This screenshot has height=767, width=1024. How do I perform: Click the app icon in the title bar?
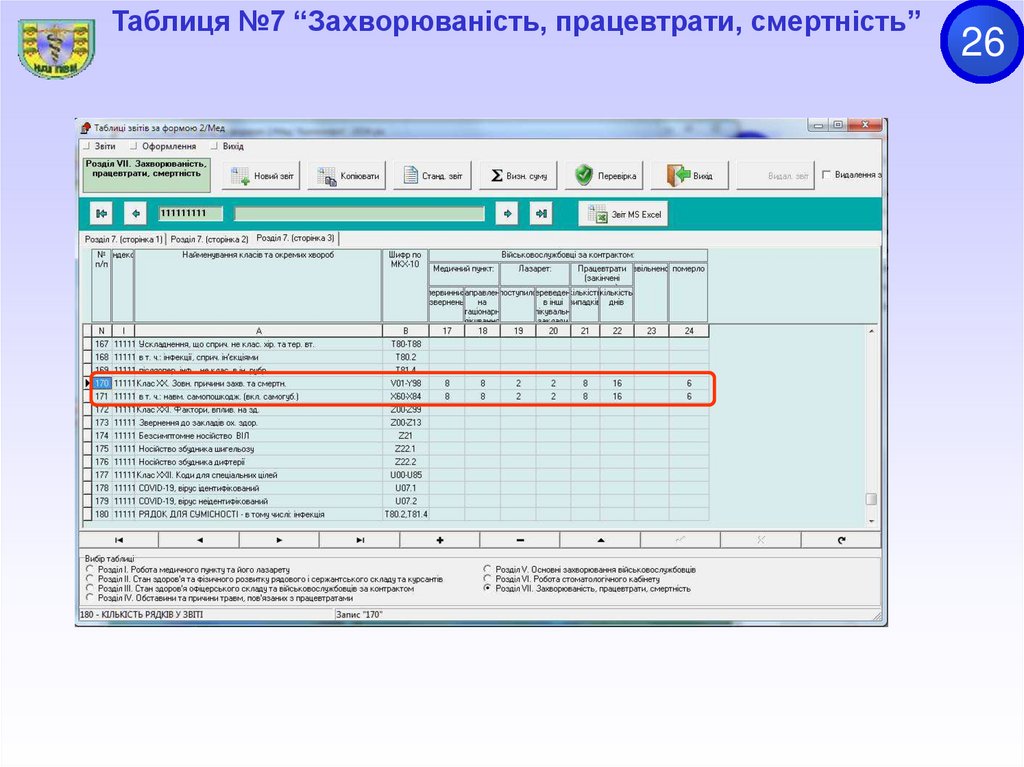[86, 128]
